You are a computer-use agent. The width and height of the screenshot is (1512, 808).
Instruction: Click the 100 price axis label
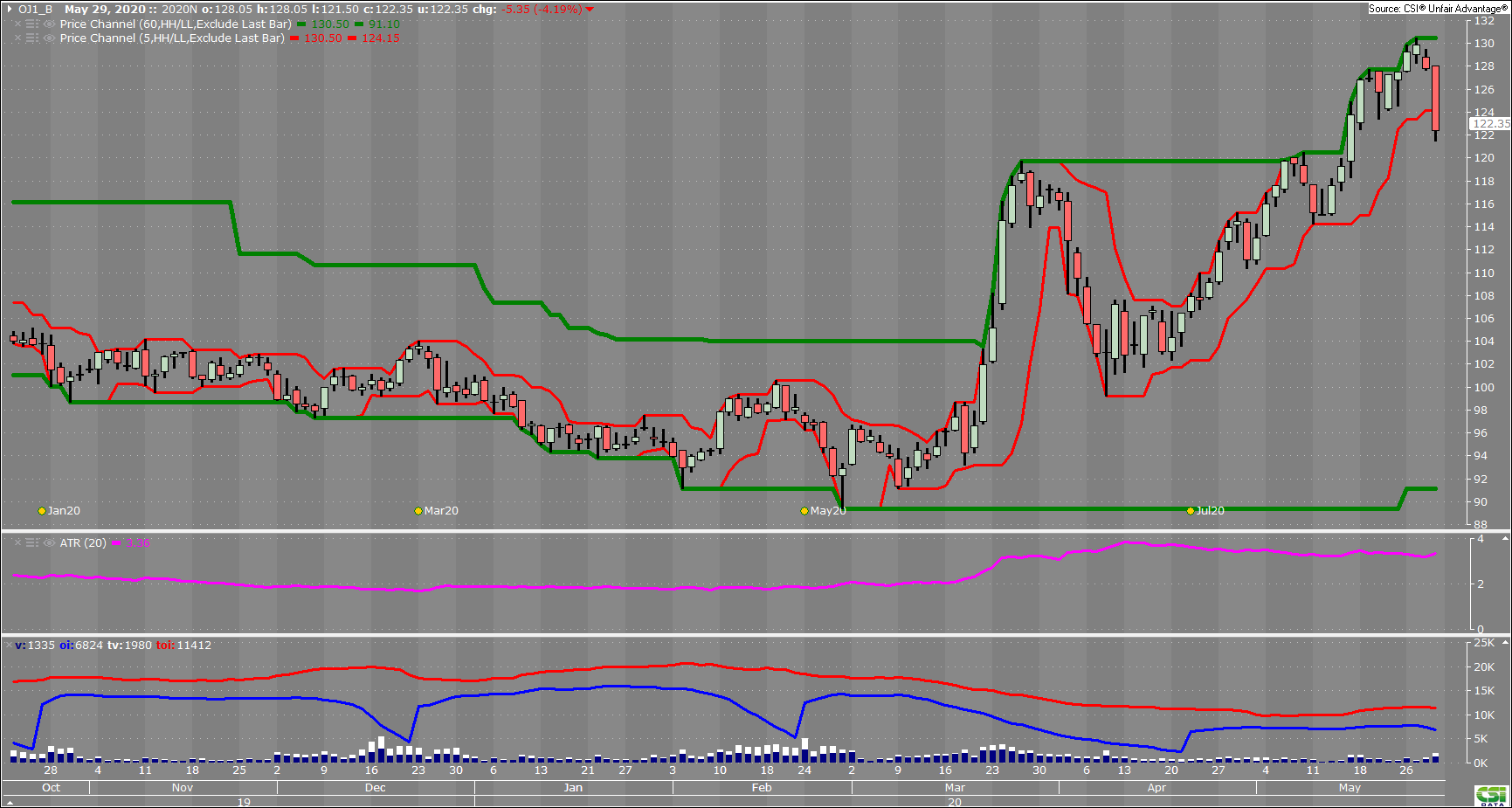(1484, 388)
